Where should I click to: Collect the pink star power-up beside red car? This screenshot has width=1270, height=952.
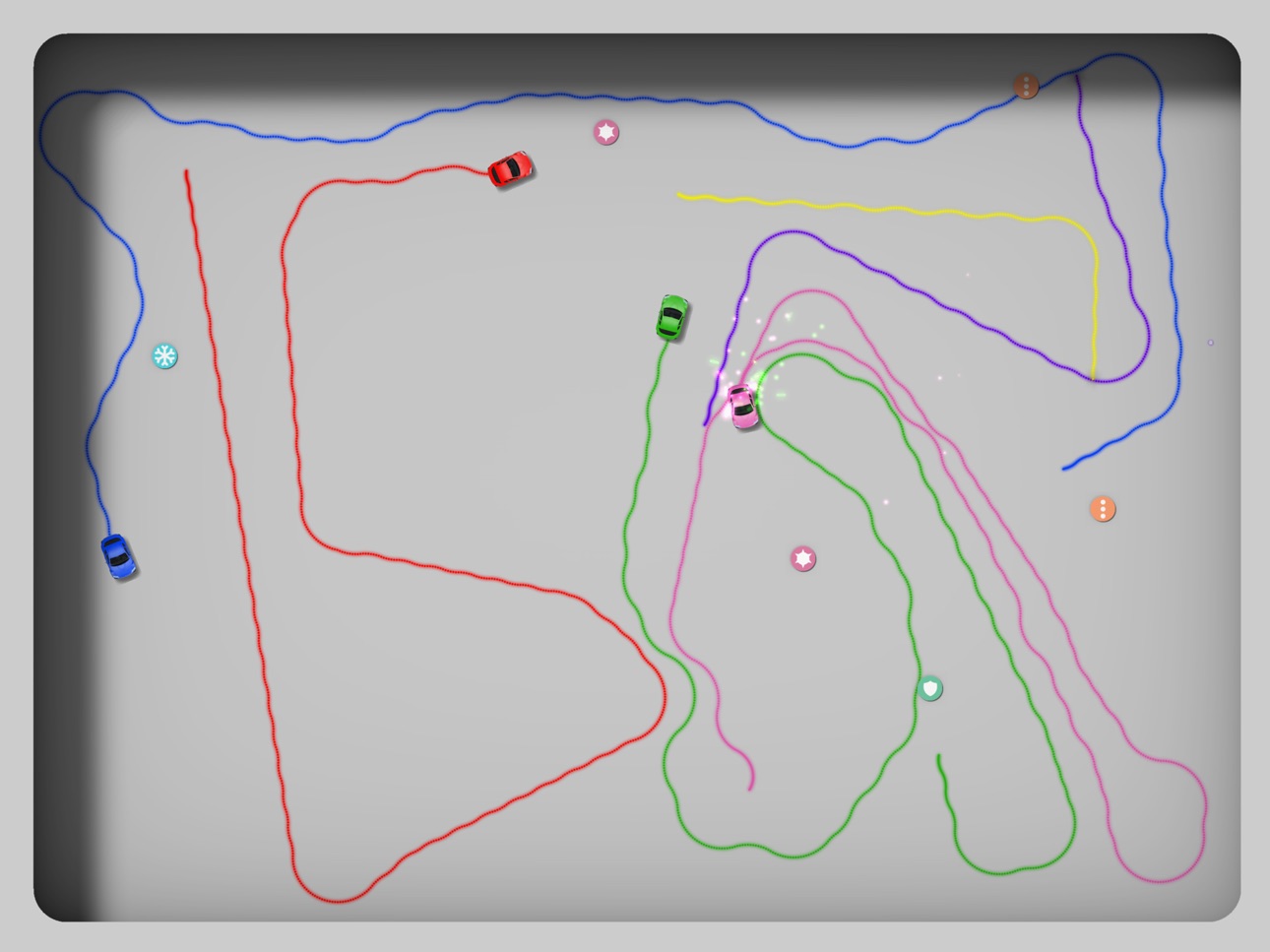coord(606,132)
